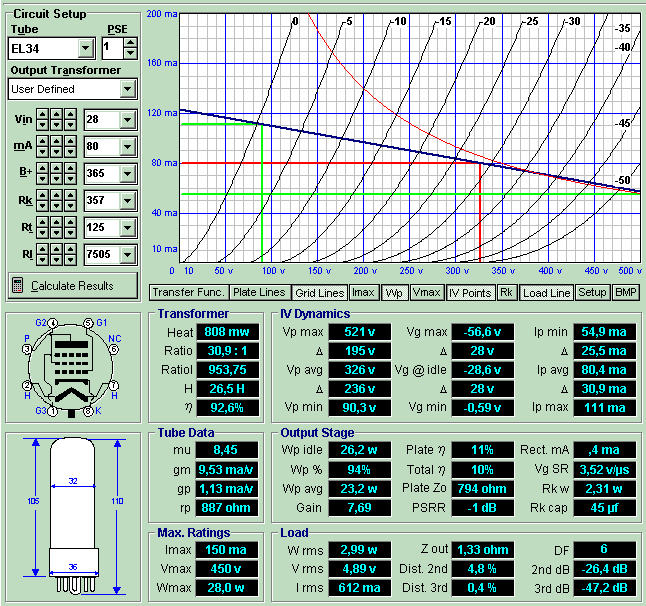Viewport: 646px width, 606px height.
Task: Toggle the Load Line display
Action: (x=547, y=293)
